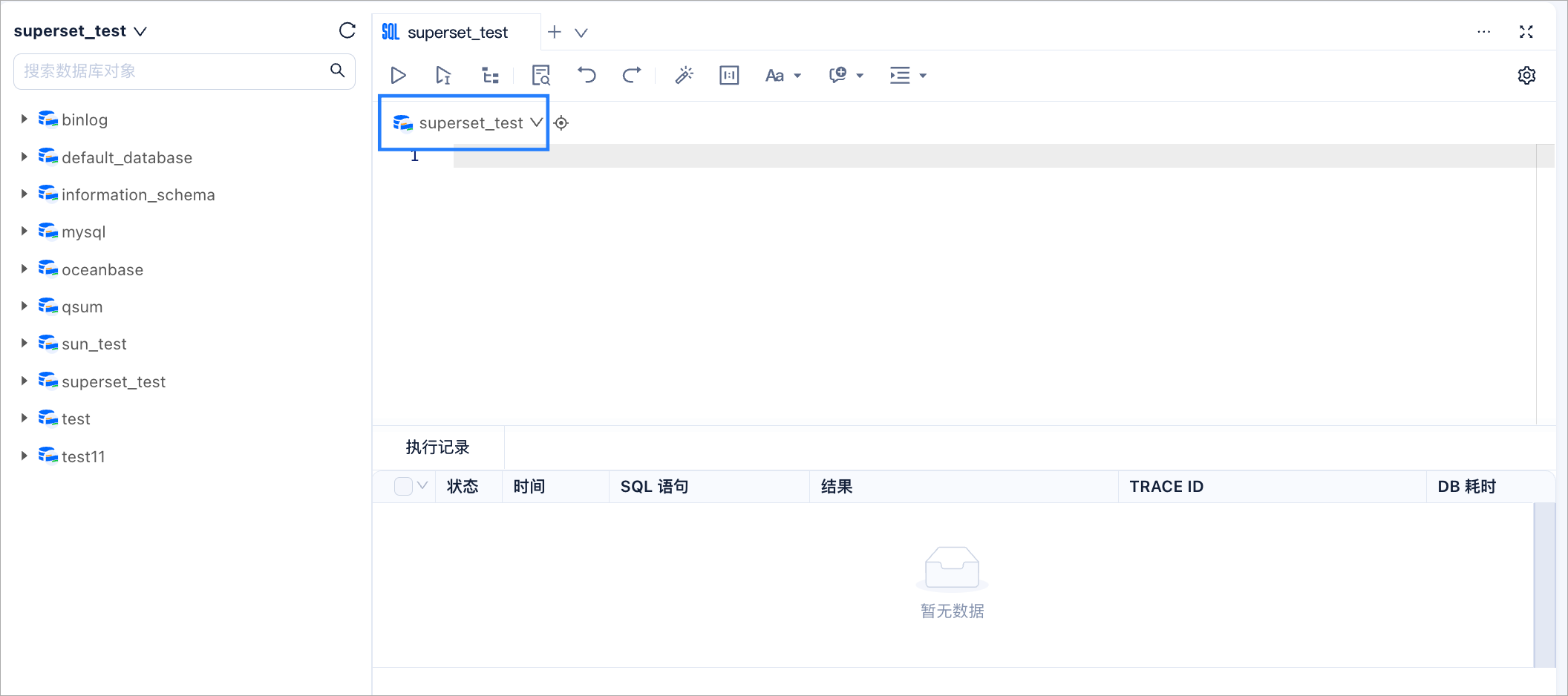This screenshot has width=1568, height=696.
Task: Click the execution plan tree icon
Action: click(x=490, y=75)
